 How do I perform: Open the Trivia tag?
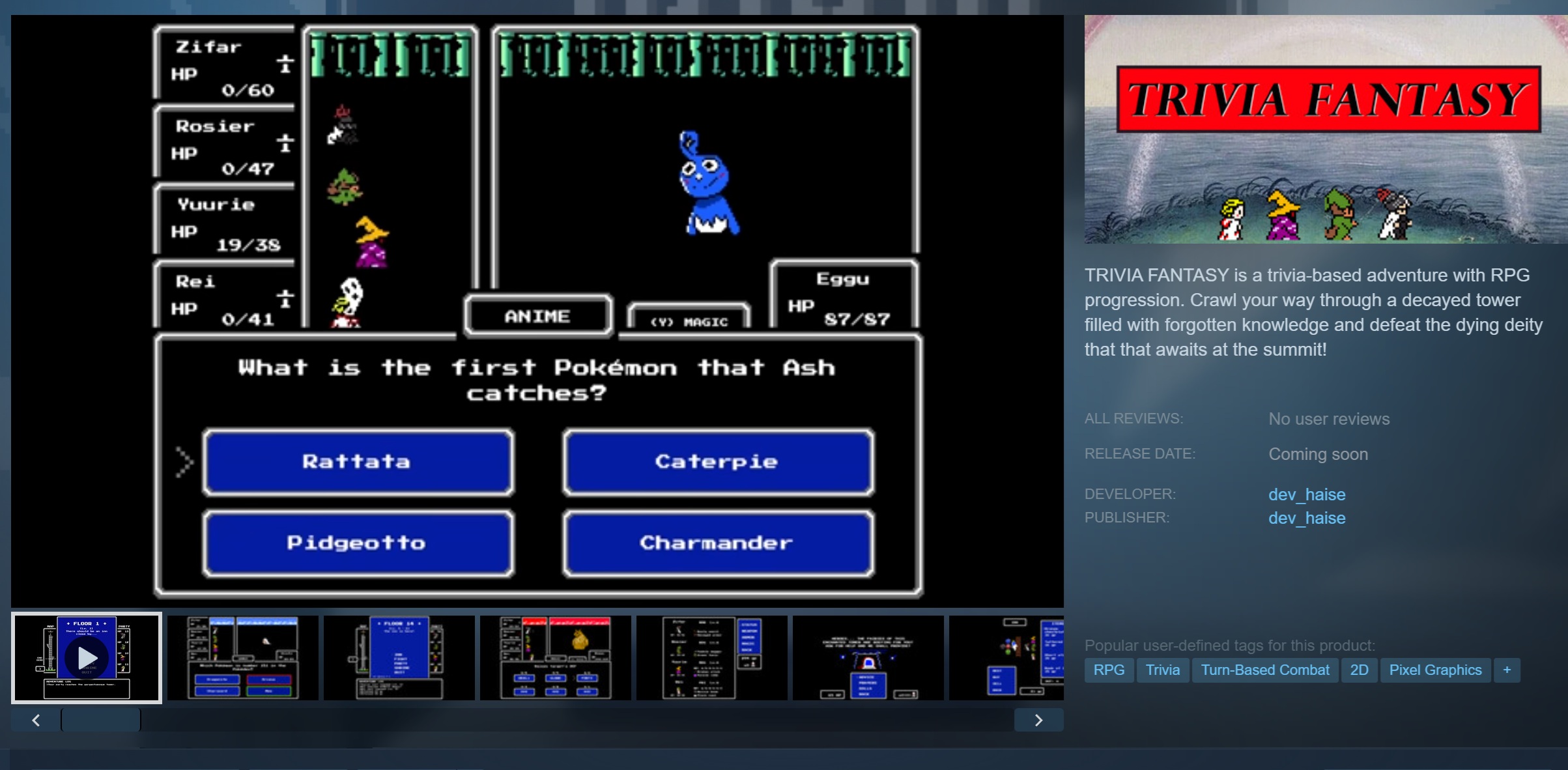pyautogui.click(x=1162, y=670)
